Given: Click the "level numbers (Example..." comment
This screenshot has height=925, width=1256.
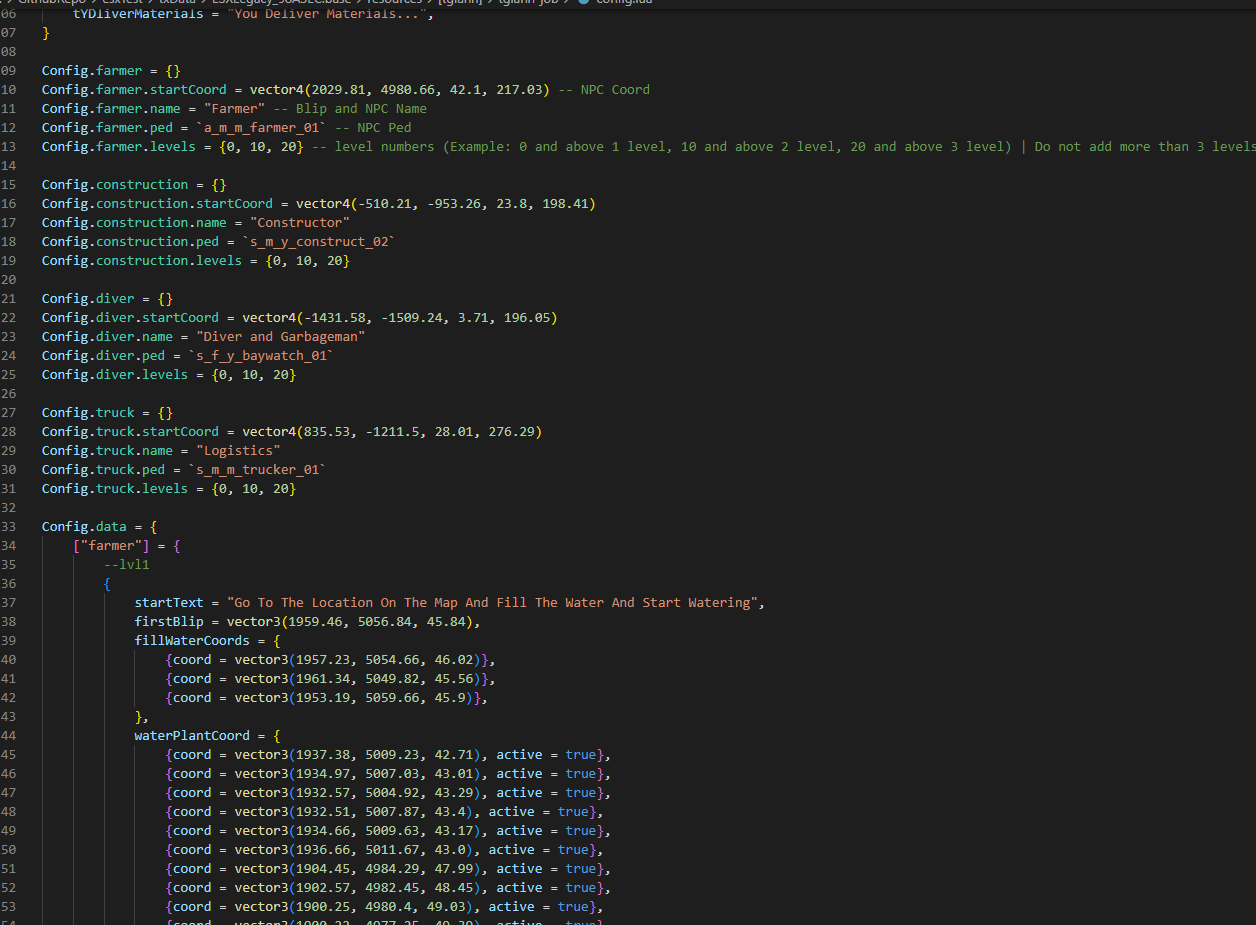Looking at the screenshot, I should 783,147.
